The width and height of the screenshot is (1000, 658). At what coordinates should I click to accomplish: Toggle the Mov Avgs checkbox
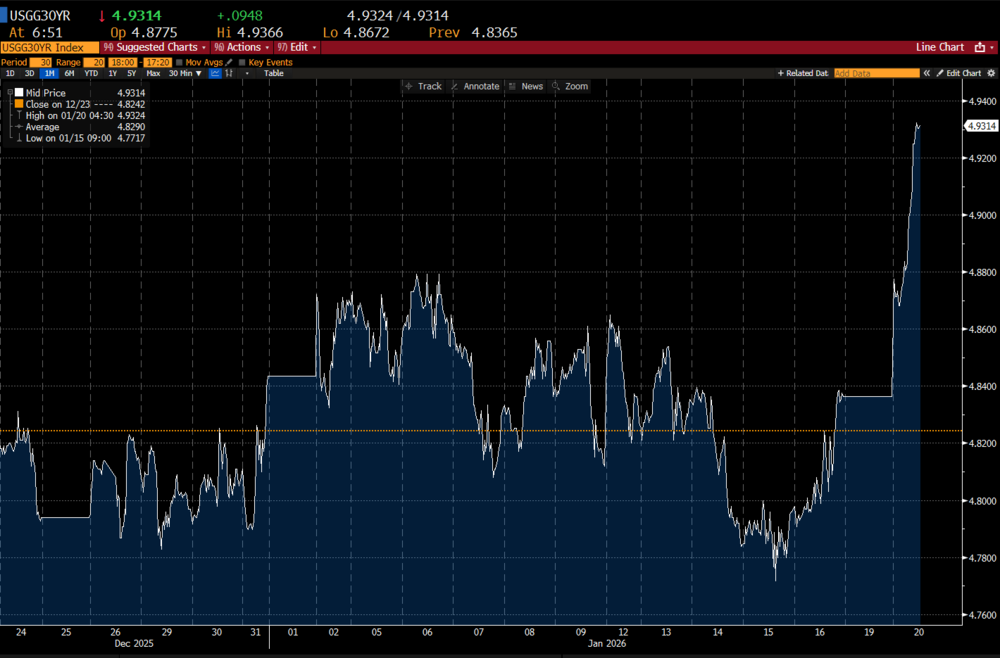(x=180, y=61)
